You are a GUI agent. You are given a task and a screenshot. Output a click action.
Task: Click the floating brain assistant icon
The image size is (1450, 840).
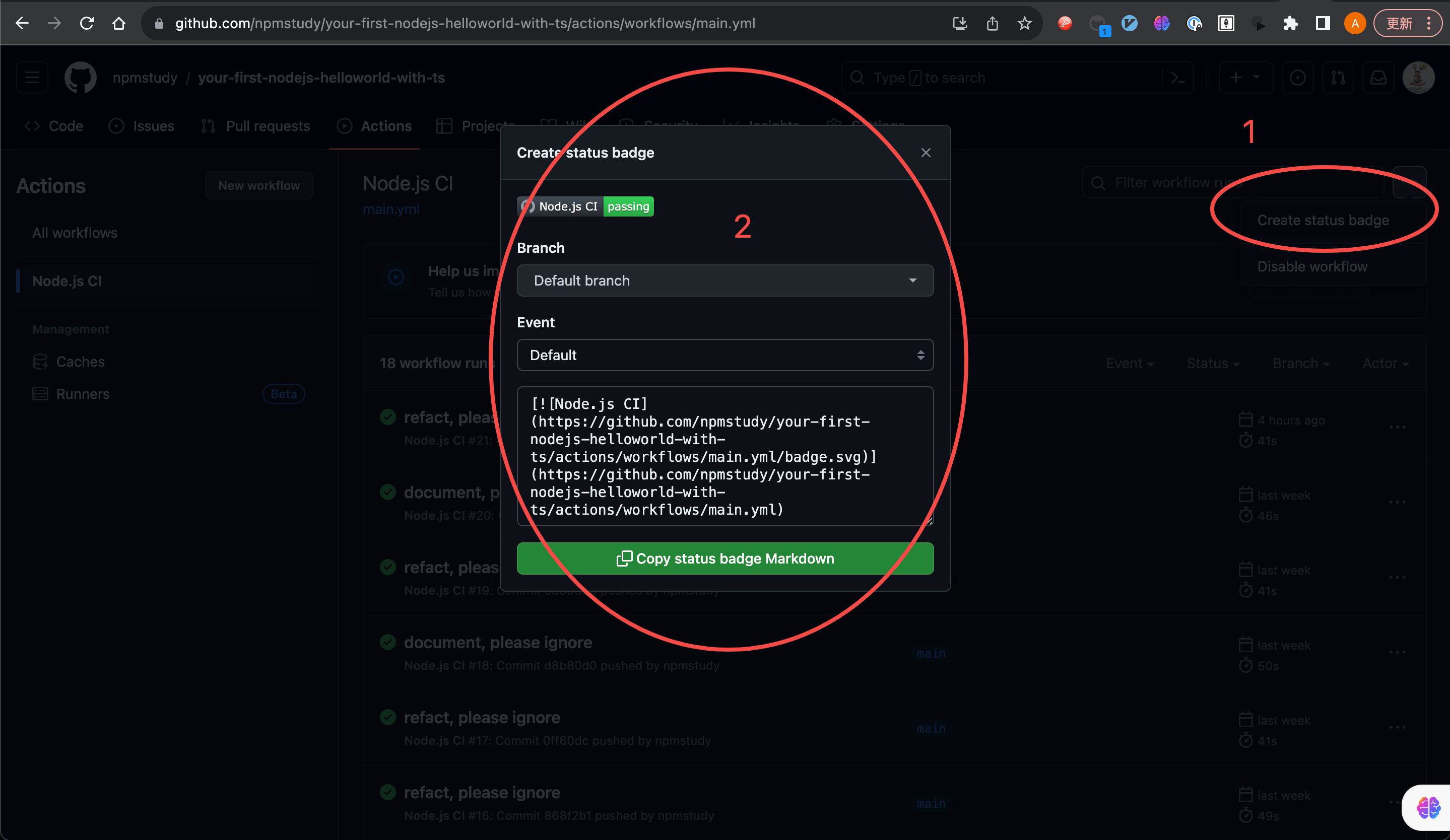(1427, 807)
